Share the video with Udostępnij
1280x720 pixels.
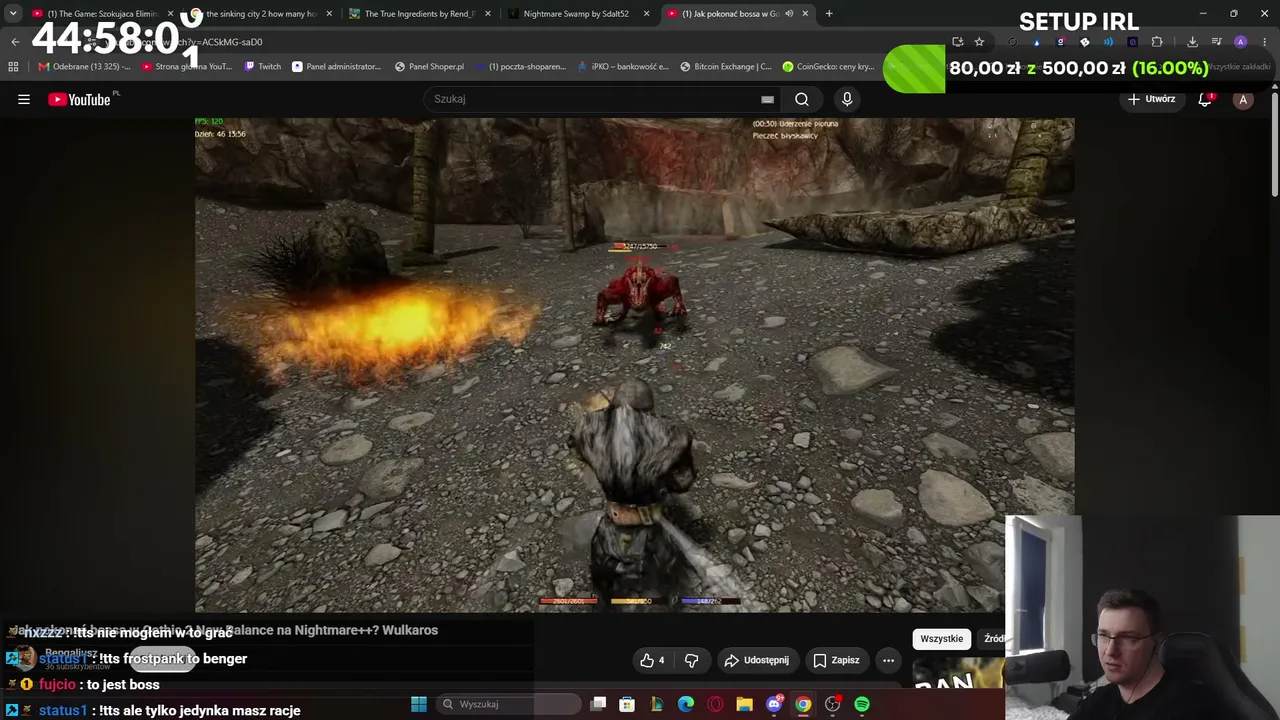coord(757,660)
